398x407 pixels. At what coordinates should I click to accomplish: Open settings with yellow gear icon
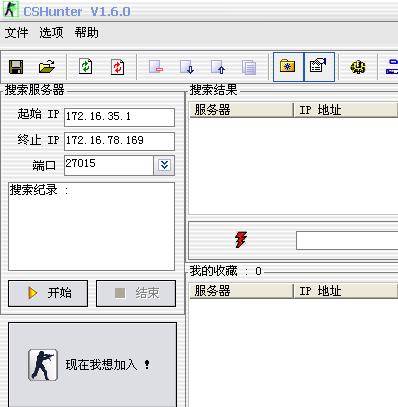click(358, 67)
